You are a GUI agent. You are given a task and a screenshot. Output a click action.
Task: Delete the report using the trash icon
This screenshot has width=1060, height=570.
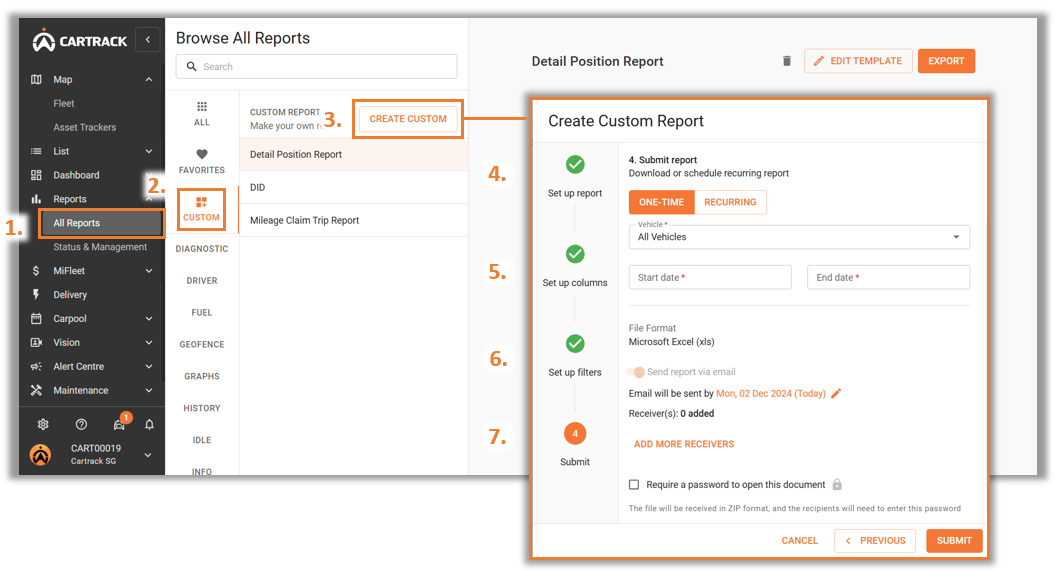(x=787, y=61)
